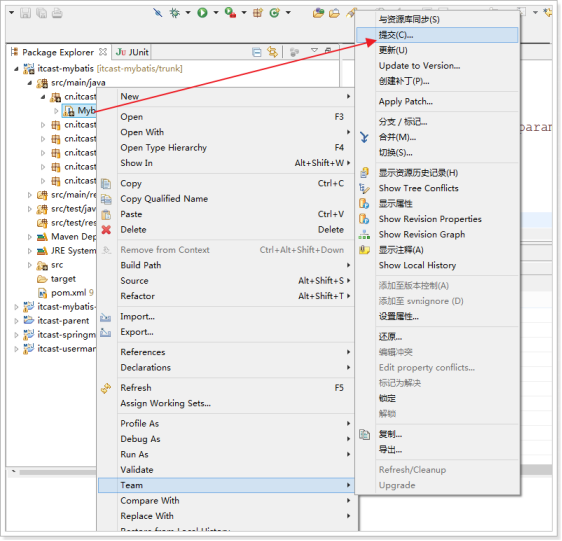Click the 合并(M) merge icon
This screenshot has width=562, height=541.
point(364,138)
